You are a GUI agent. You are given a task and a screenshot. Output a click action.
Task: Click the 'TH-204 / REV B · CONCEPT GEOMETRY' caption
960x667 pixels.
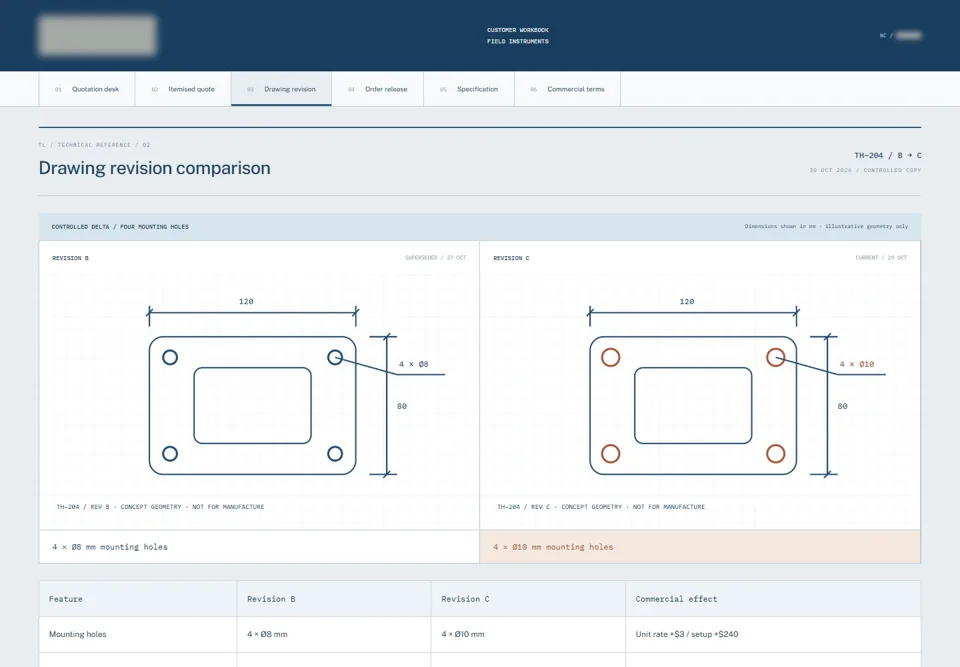tap(160, 507)
